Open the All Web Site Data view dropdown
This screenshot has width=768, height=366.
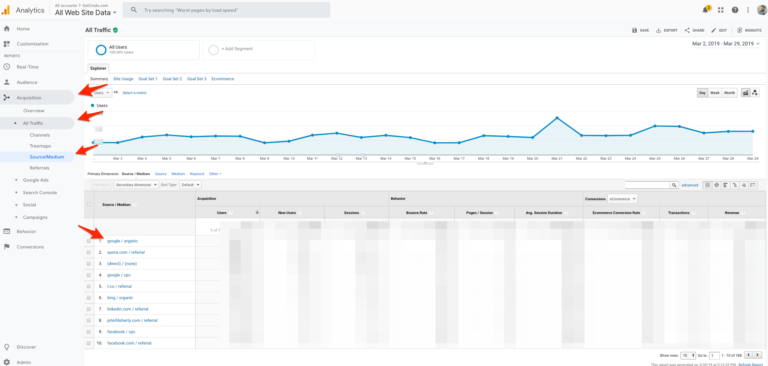[86, 12]
